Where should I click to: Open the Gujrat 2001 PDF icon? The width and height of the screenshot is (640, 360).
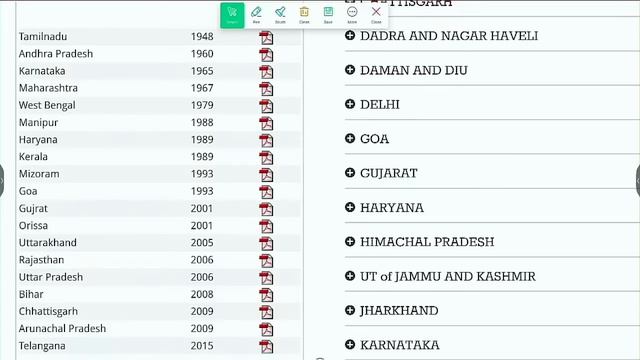point(266,209)
